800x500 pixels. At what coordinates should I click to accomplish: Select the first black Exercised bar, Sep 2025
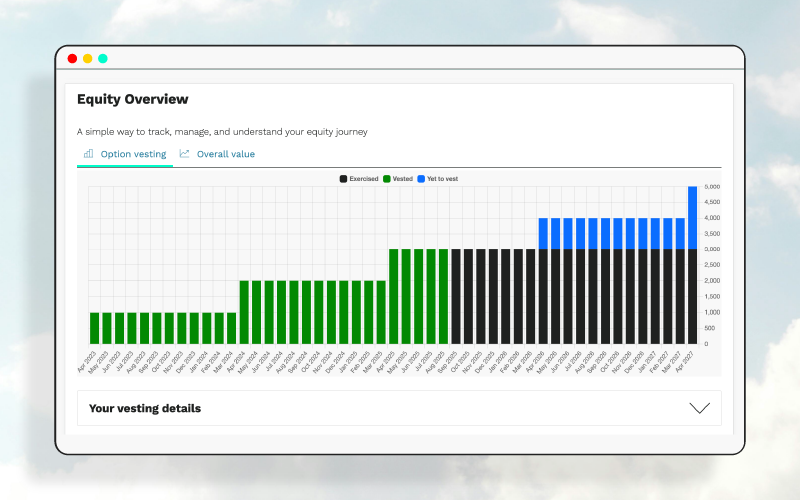pos(456,296)
